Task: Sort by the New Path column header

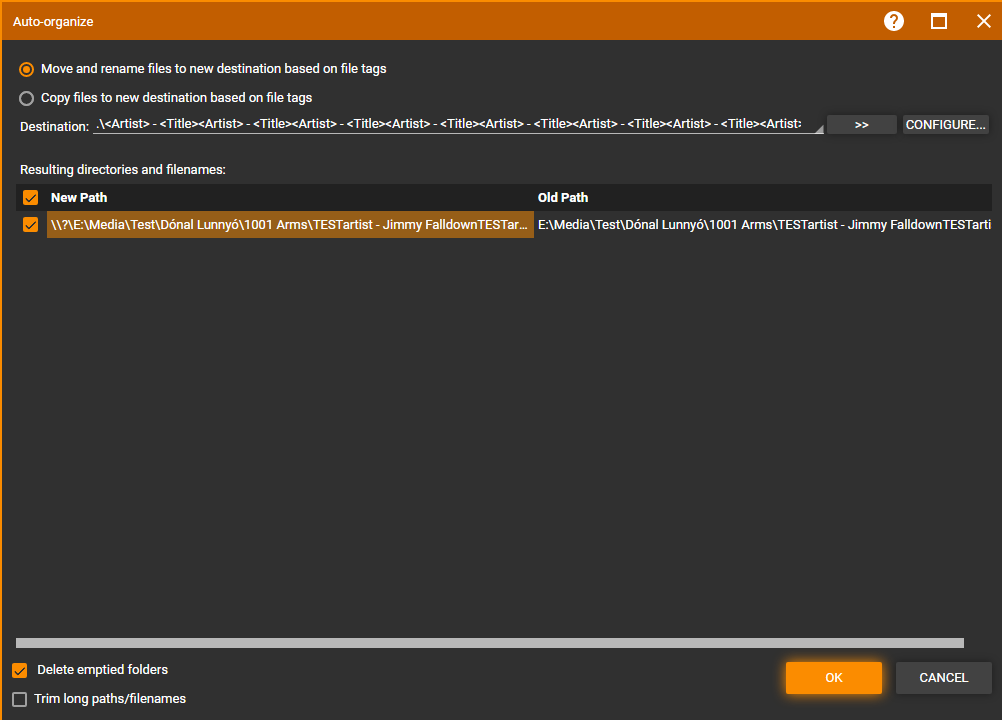Action: click(290, 198)
